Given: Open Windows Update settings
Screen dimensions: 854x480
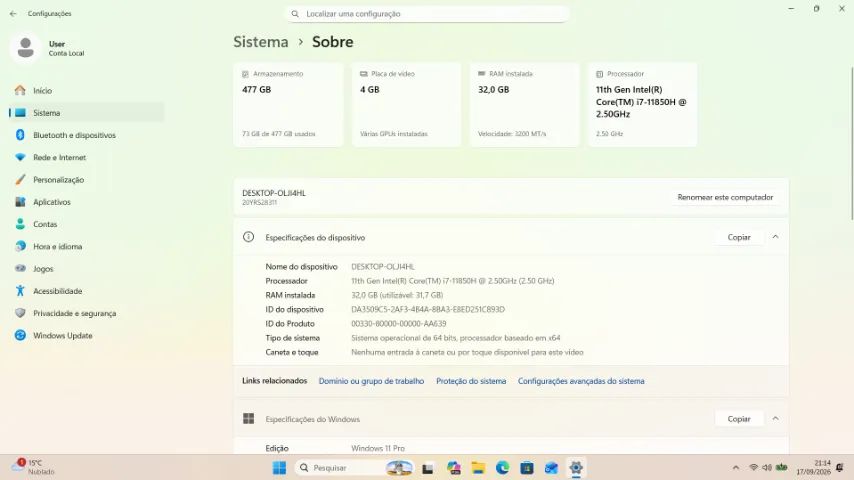Looking at the screenshot, I should [x=87, y=336].
